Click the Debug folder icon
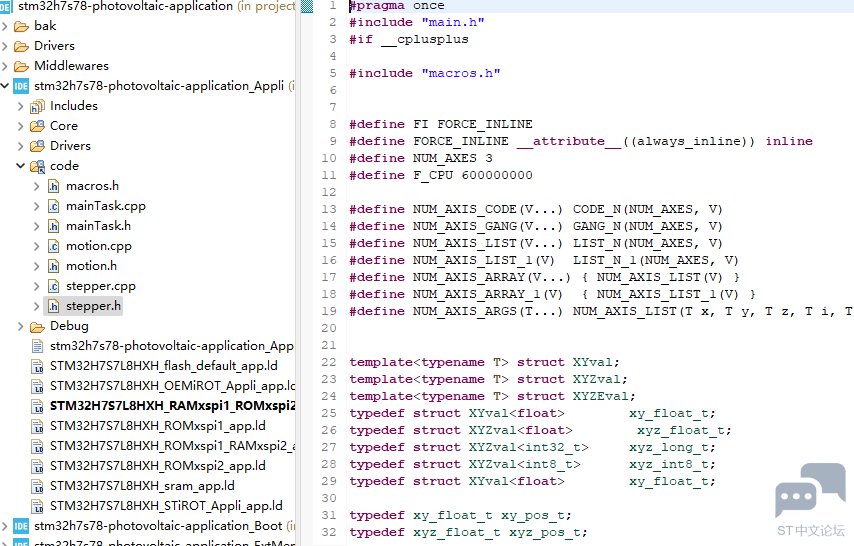The image size is (854, 546). click(x=37, y=327)
